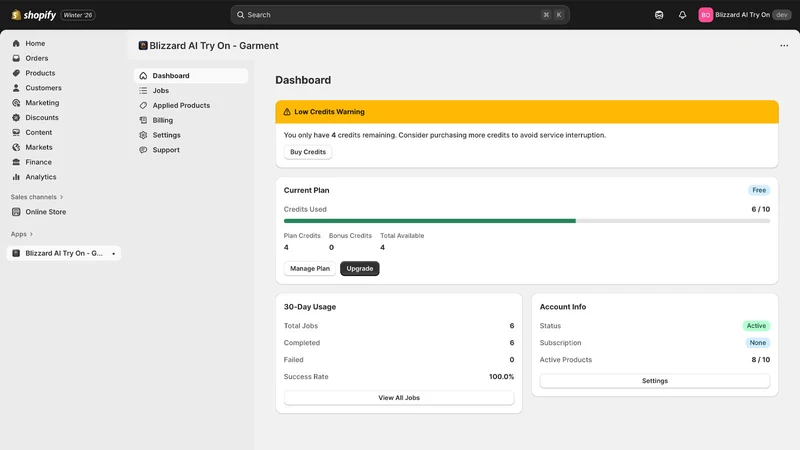This screenshot has width=800, height=450.
Task: Click the Orders inbox icon
Action: [x=16, y=58]
